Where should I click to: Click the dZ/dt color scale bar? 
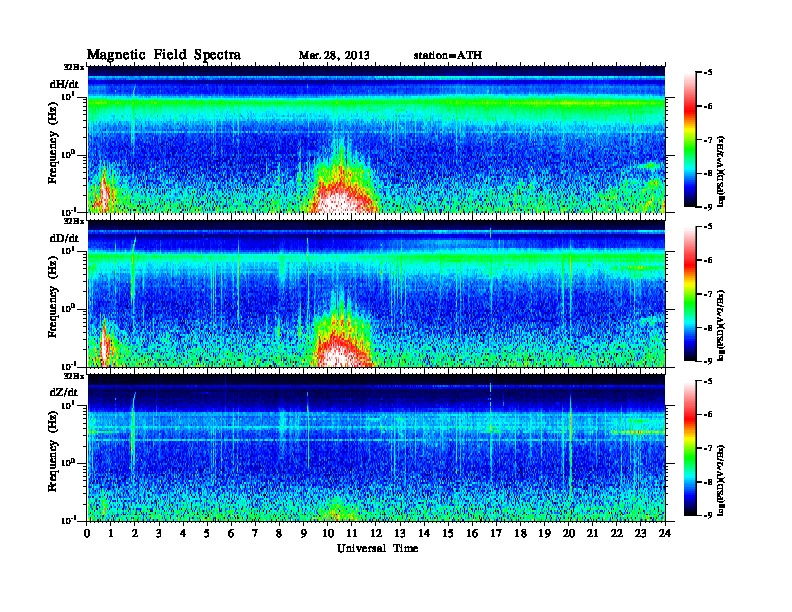(x=690, y=448)
